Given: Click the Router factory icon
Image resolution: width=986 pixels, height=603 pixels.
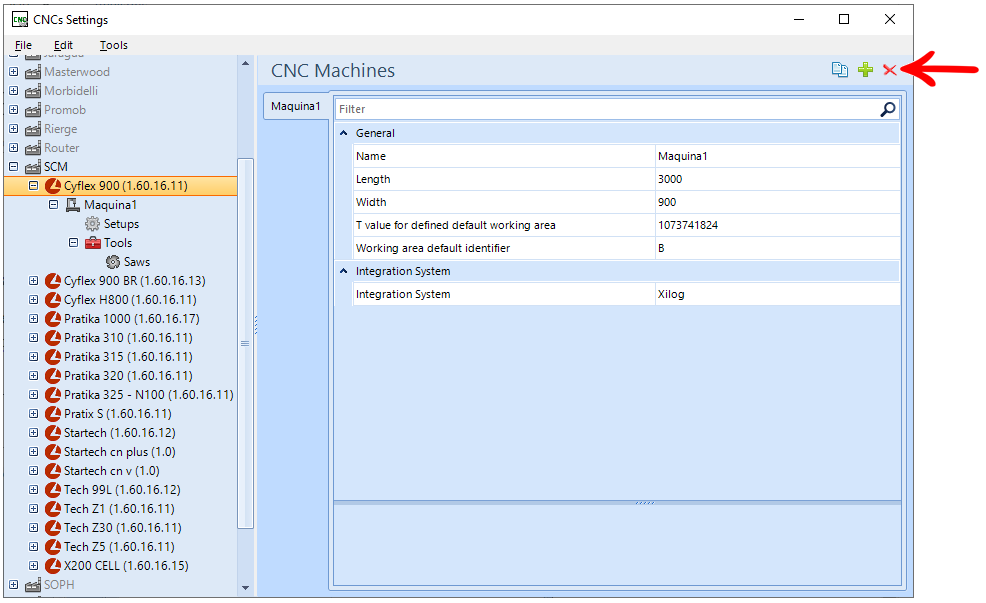Looking at the screenshot, I should [x=33, y=148].
